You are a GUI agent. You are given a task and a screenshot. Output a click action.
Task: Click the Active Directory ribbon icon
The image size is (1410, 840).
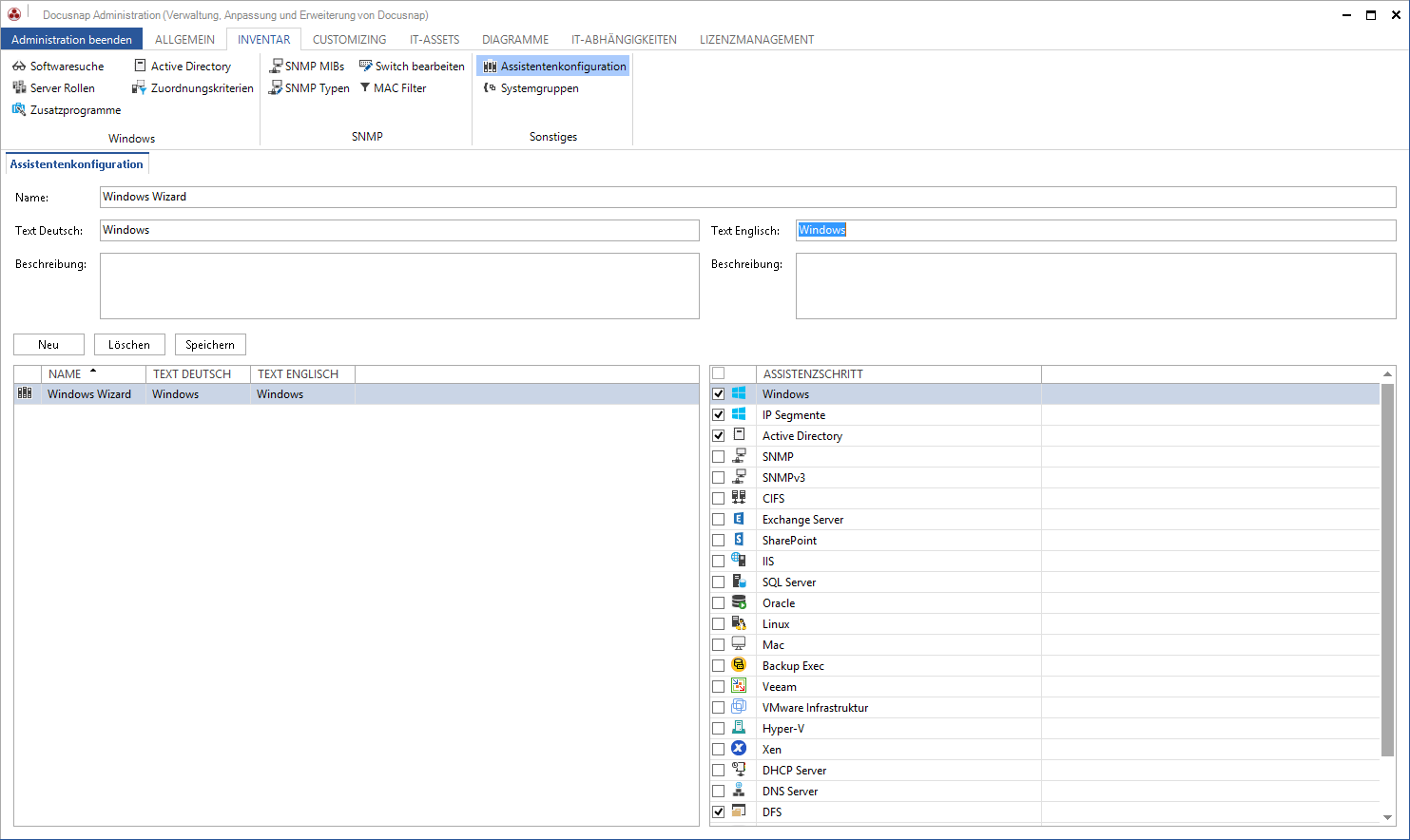pos(140,66)
